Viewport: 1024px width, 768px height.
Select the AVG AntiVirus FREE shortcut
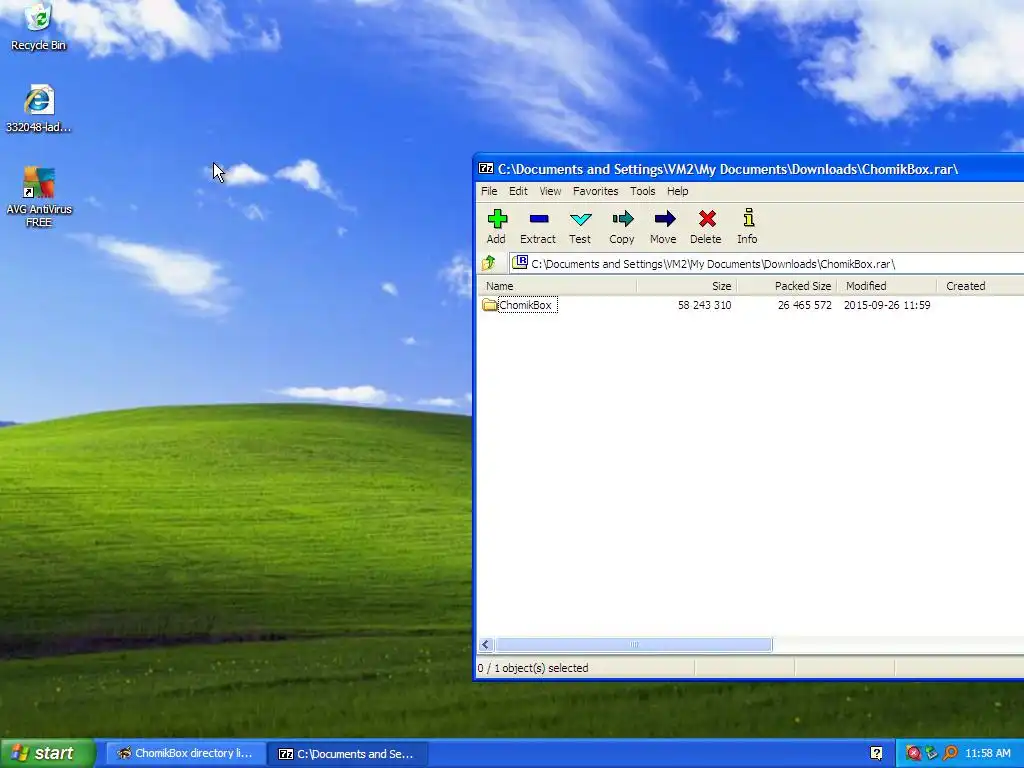click(39, 196)
